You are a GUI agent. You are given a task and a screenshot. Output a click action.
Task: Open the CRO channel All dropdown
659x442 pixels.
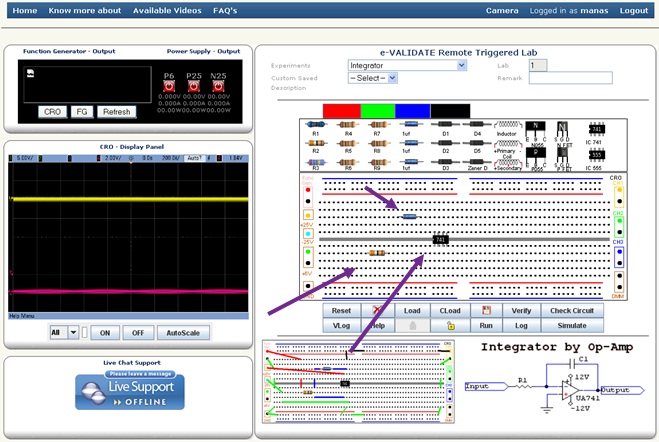click(64, 333)
